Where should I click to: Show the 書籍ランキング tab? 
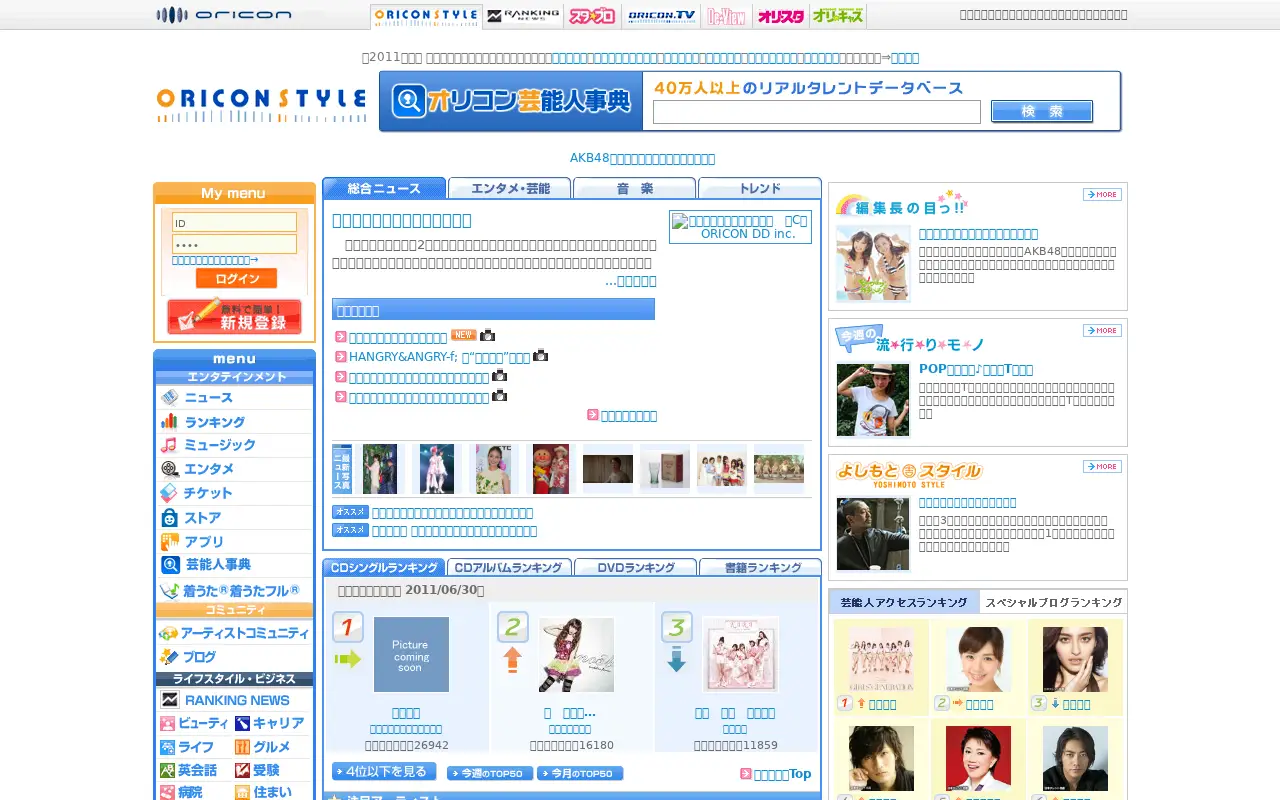click(x=760, y=567)
